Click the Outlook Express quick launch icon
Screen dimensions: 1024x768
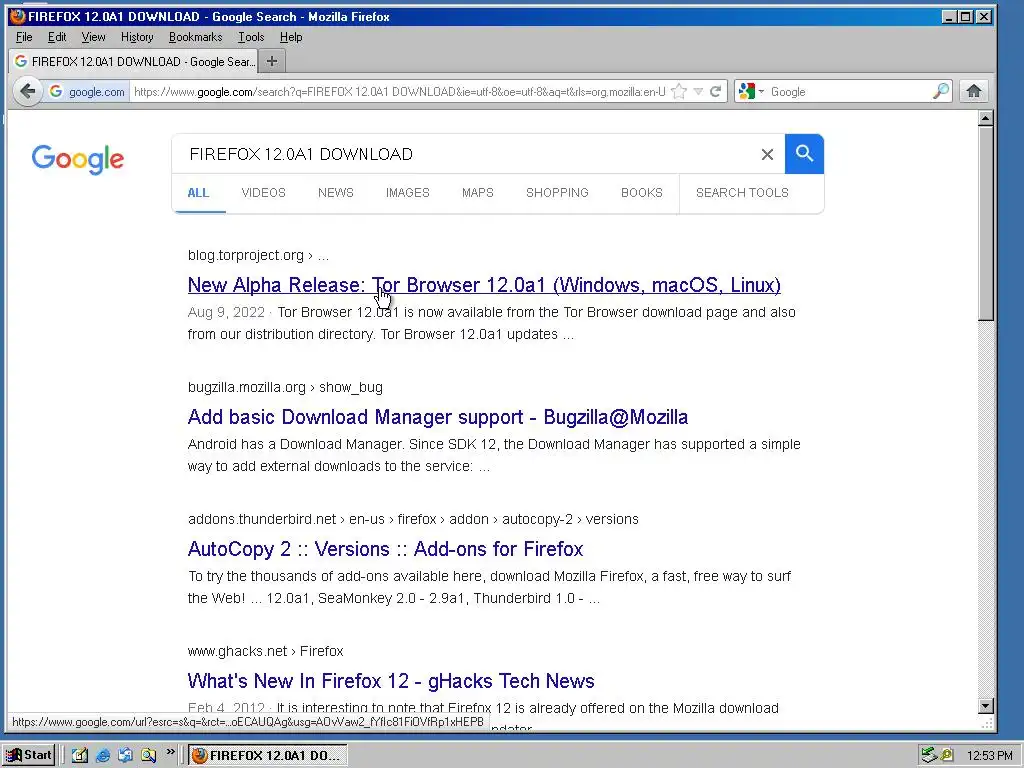tap(125, 756)
